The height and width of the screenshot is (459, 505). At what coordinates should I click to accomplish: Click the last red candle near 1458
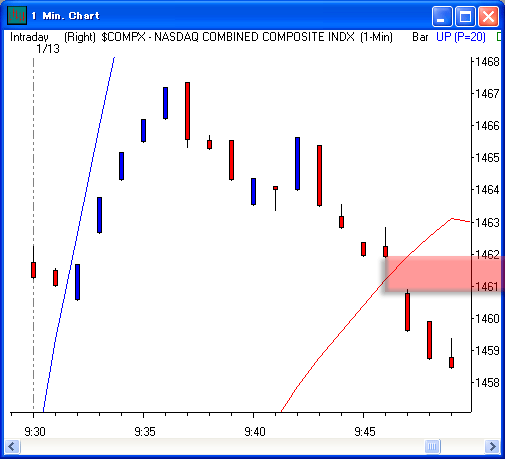[x=451, y=362]
